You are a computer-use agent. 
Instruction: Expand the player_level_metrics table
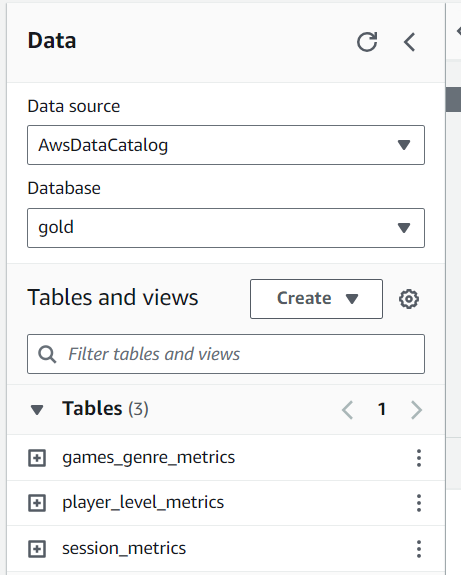(x=37, y=503)
